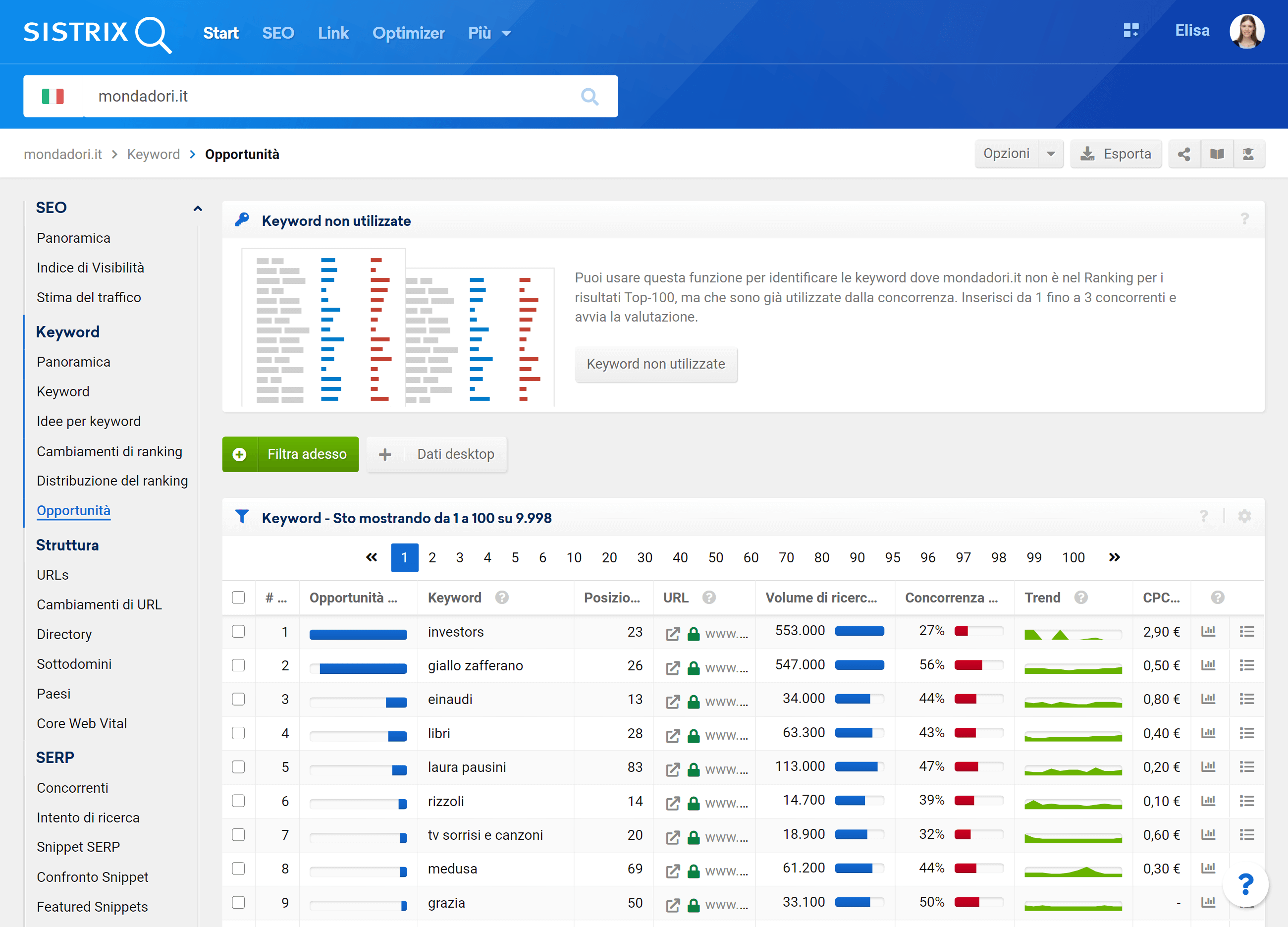Click the help icon beside table gear
The height and width of the screenshot is (927, 1288).
[x=1203, y=516]
